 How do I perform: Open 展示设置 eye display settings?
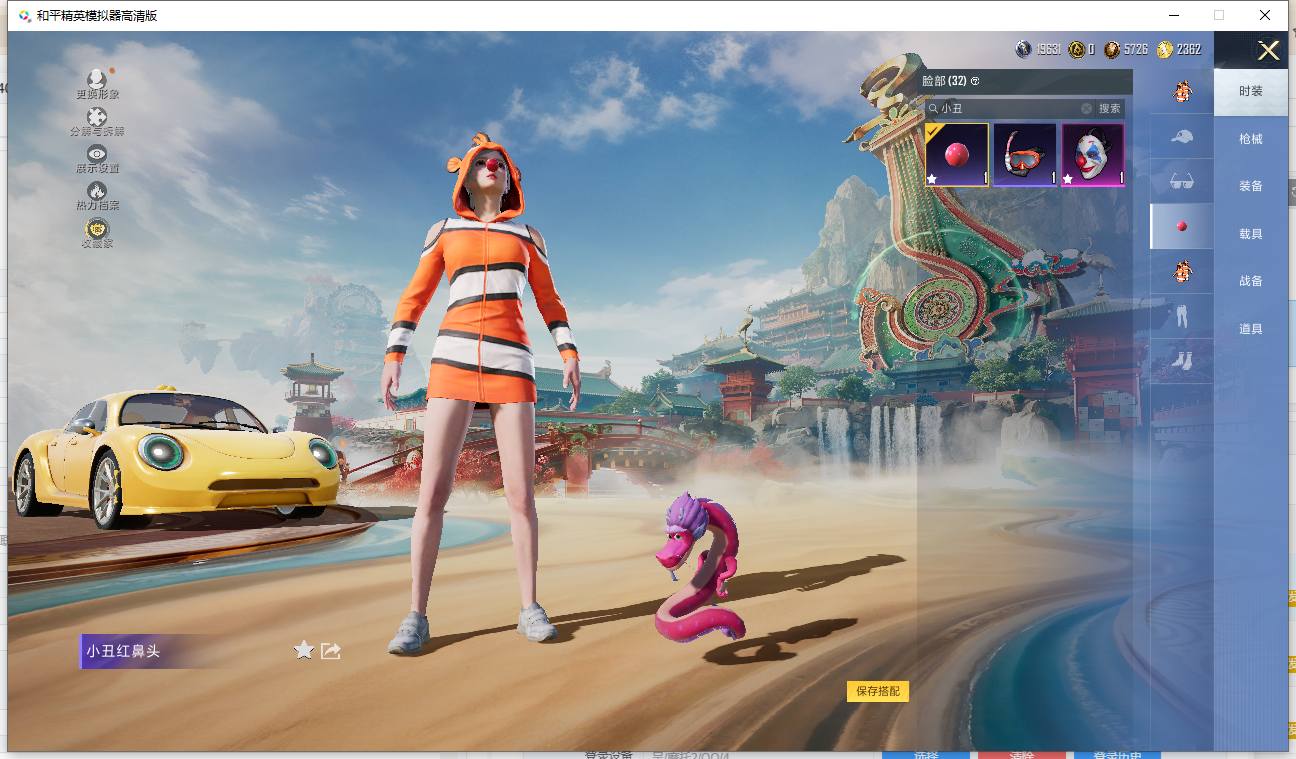pos(97,154)
